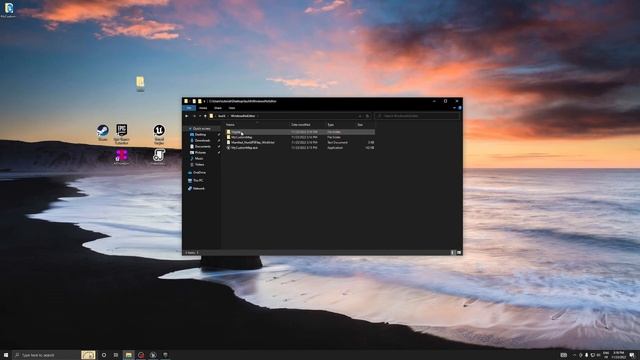Viewport: 640px width, 360px height.
Task: Select the MyCustomMap folder row
Action: [300, 137]
